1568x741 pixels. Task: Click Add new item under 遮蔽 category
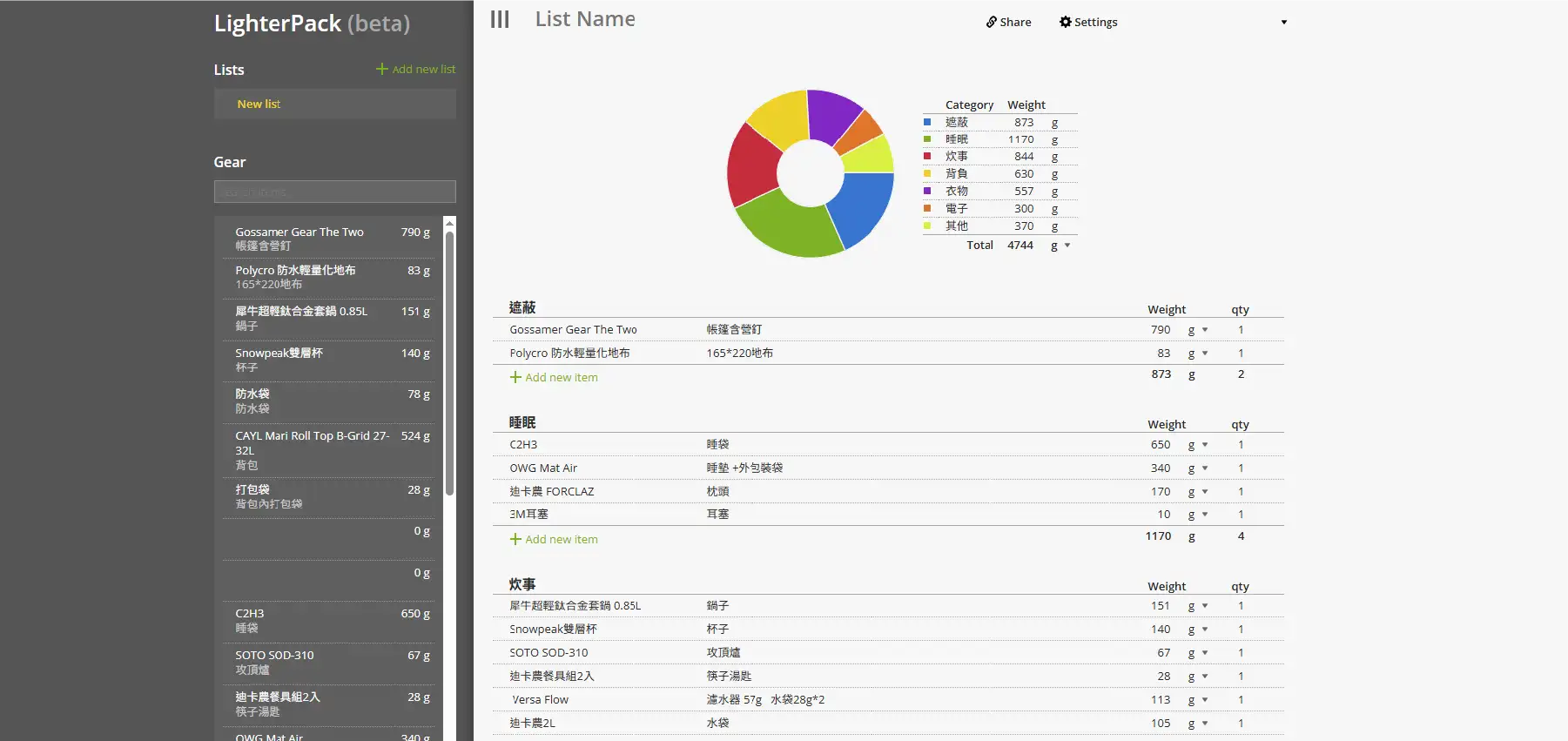click(x=554, y=377)
